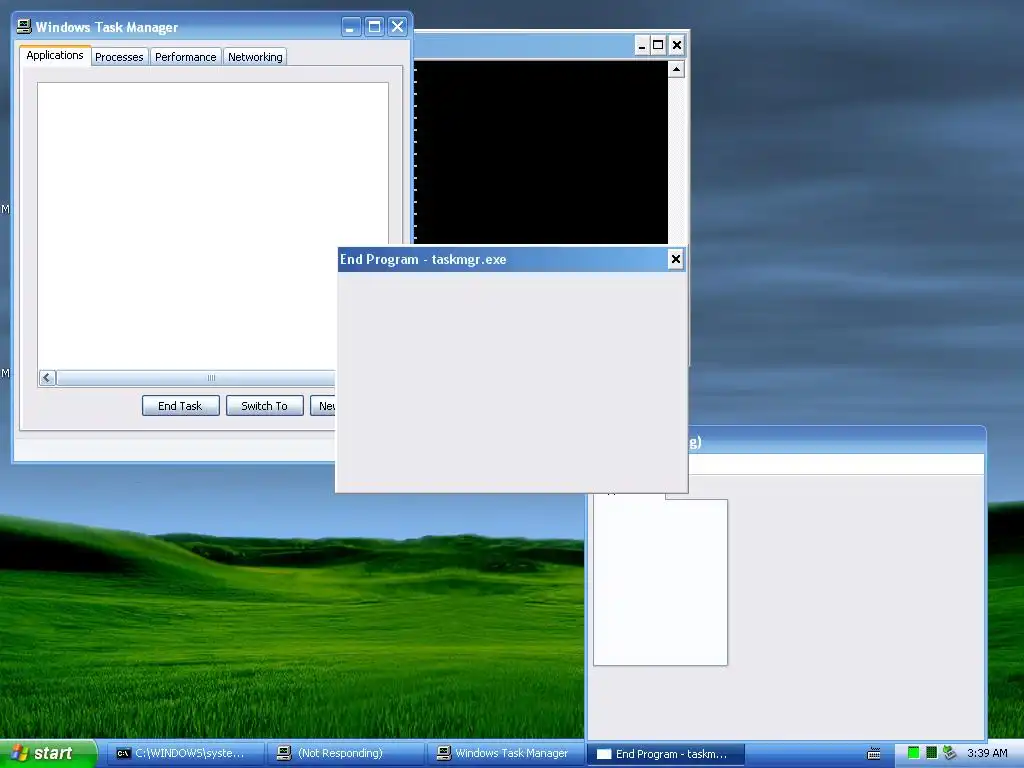1024x768 pixels.
Task: Switch to the Networking tab
Action: click(255, 57)
